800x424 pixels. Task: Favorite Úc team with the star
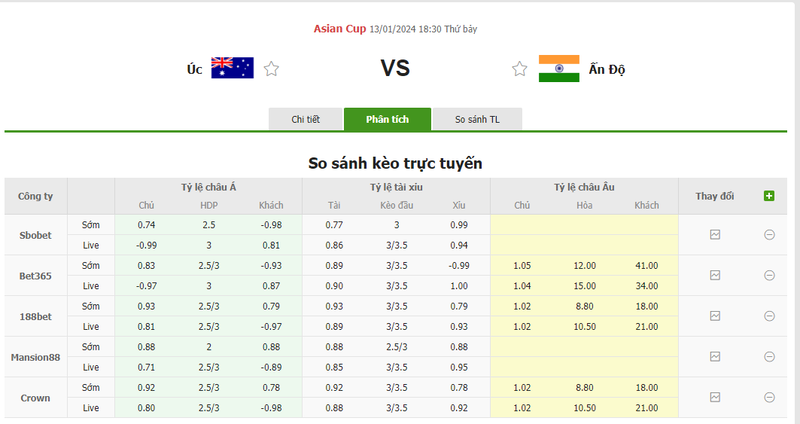point(272,69)
